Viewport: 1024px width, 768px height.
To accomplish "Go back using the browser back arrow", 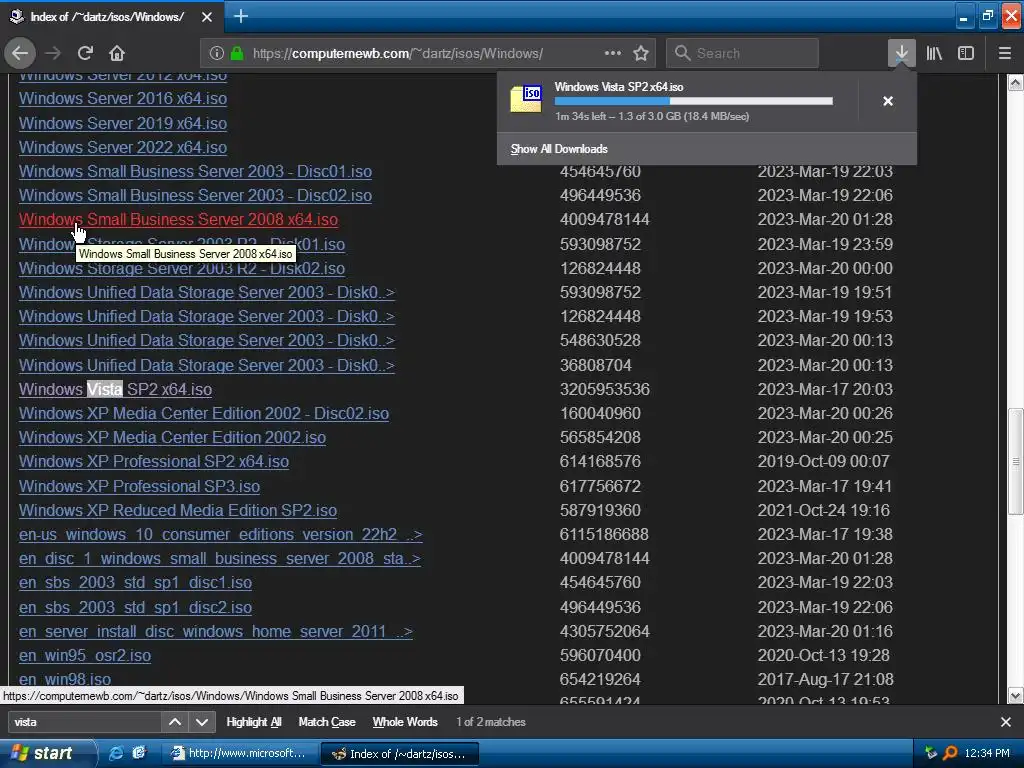I will [x=20, y=53].
